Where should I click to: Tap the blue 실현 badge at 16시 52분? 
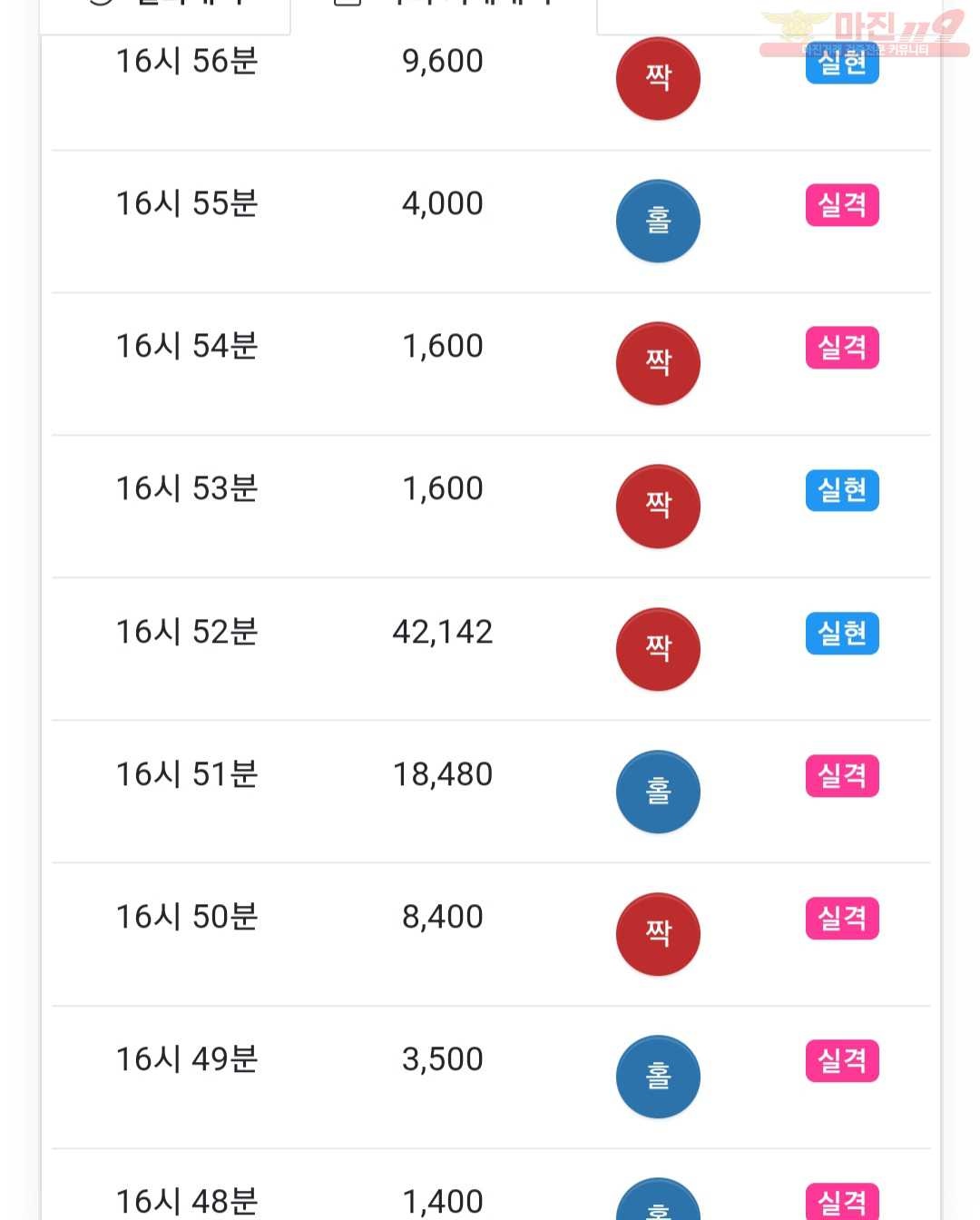pos(842,634)
